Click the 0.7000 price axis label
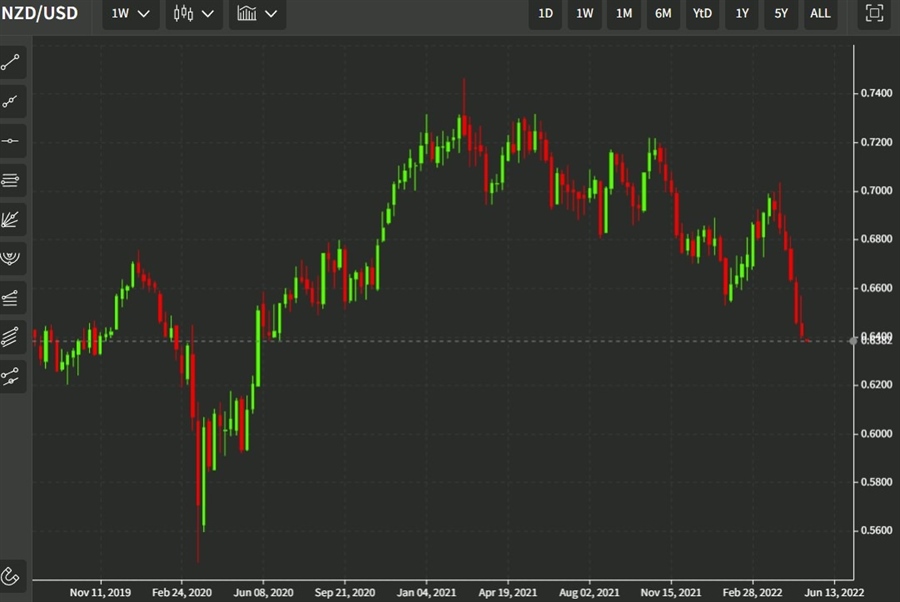 tap(876, 191)
